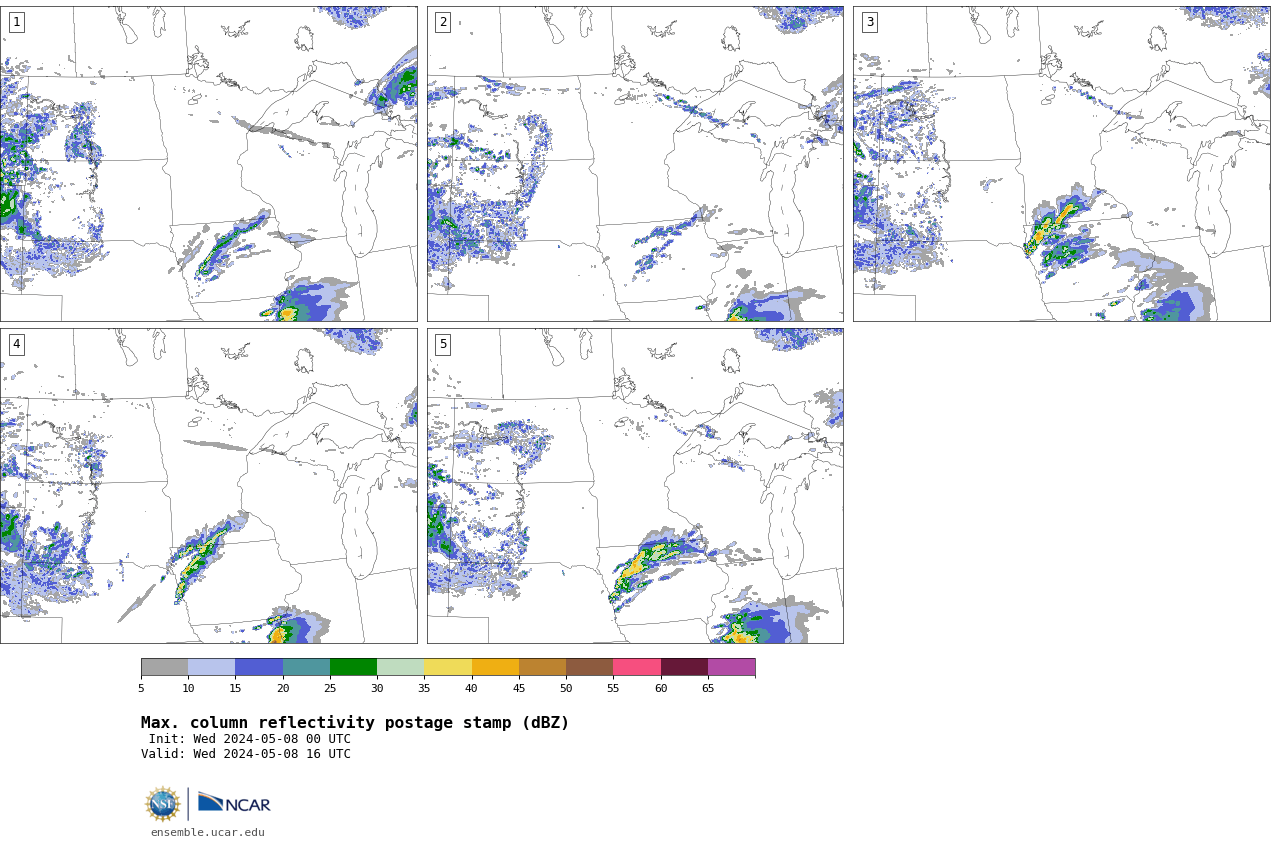Click the number 5 panel label
Viewport: 1280px width, 844px height.
click(x=443, y=344)
